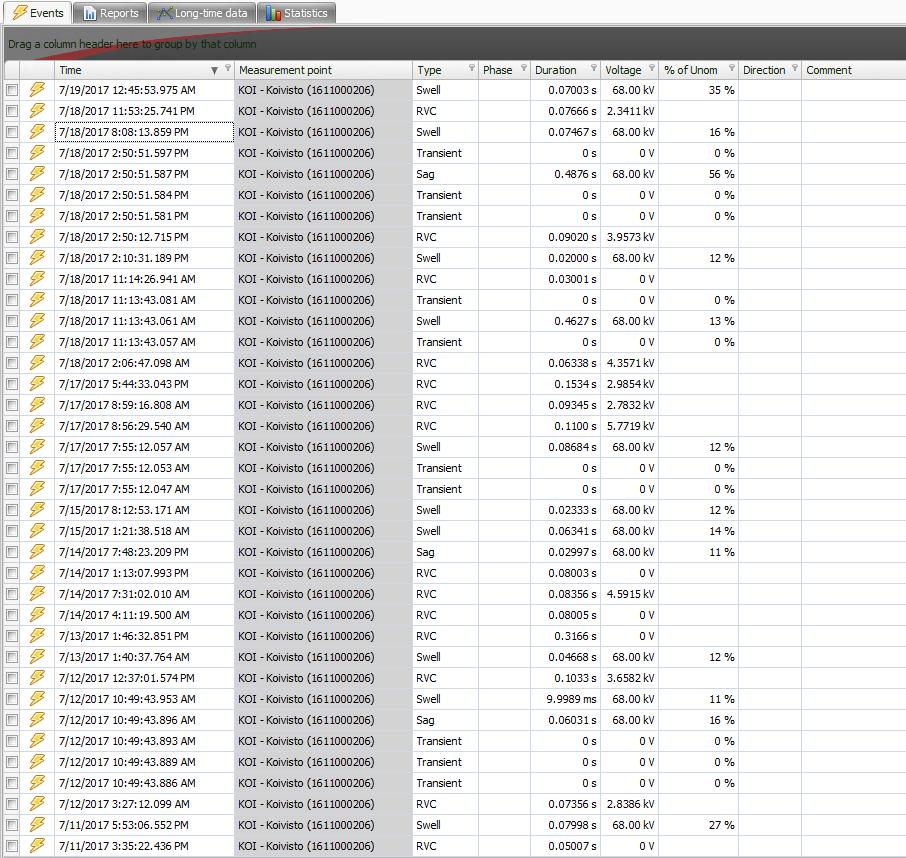The height and width of the screenshot is (858, 906).
Task: Click lightning icon for 7/11/2017 3:35:22.436 PM event
Action: (x=37, y=846)
